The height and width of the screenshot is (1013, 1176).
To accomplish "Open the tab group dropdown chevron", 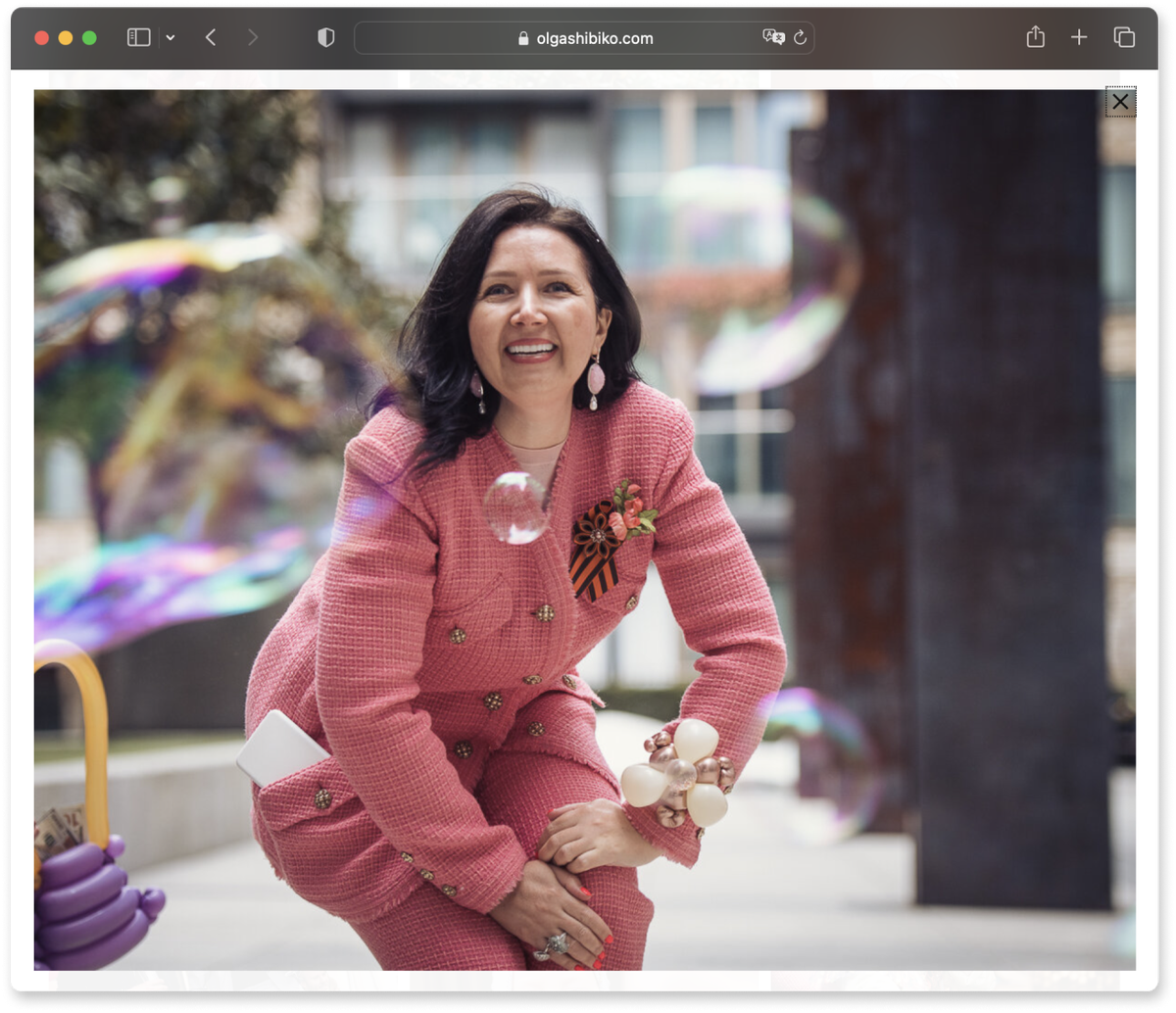I will pos(171,38).
